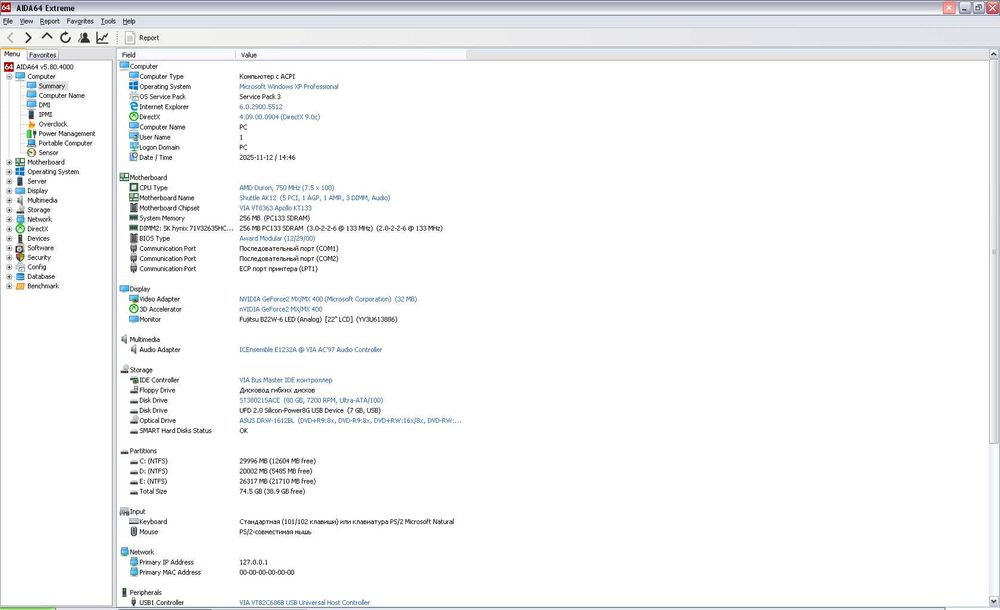Expand the Multimedia tree node
The image size is (1000, 610).
[x=9, y=201]
